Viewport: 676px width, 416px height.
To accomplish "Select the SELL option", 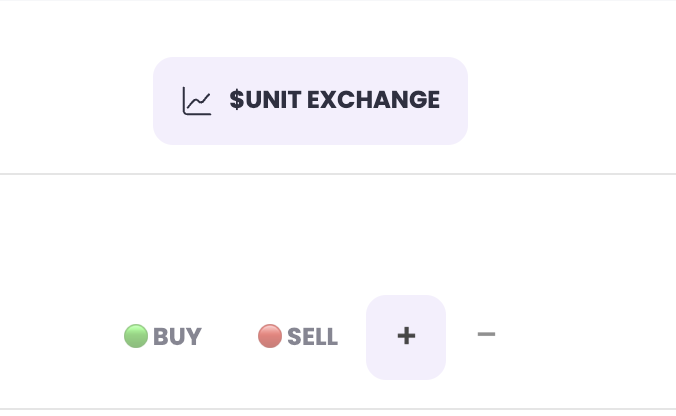I will coord(298,337).
